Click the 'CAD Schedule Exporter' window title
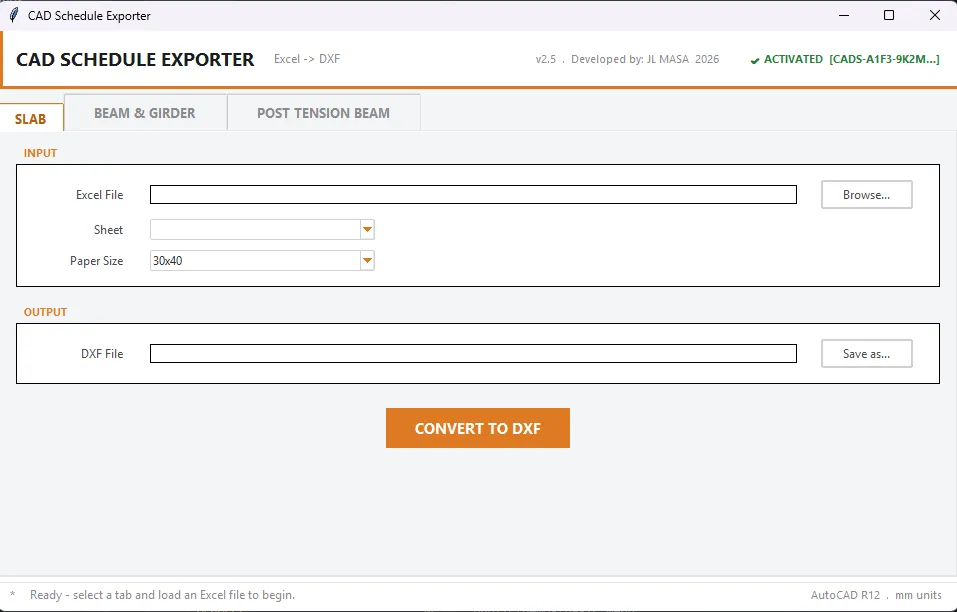 pyautogui.click(x=89, y=16)
